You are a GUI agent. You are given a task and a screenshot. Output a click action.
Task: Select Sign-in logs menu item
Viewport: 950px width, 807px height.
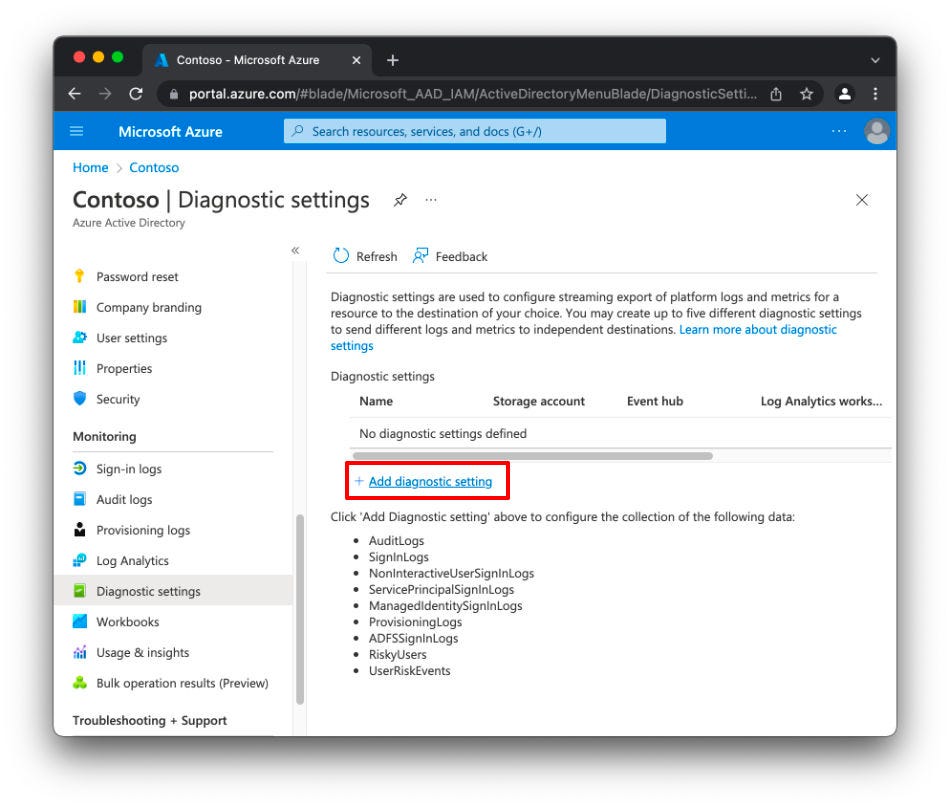click(128, 469)
